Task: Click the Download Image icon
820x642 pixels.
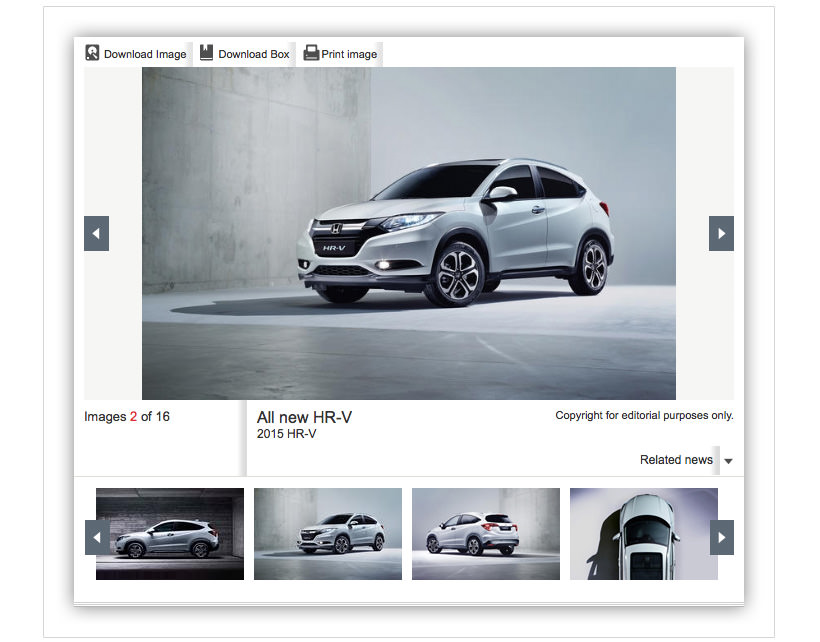Action: tap(92, 53)
